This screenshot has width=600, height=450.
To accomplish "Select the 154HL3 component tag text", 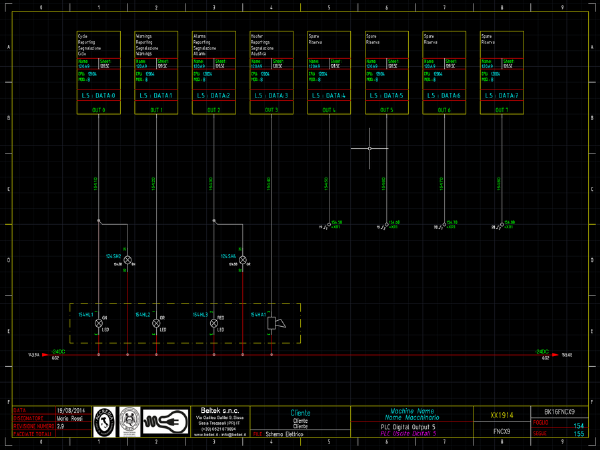I will point(200,315).
